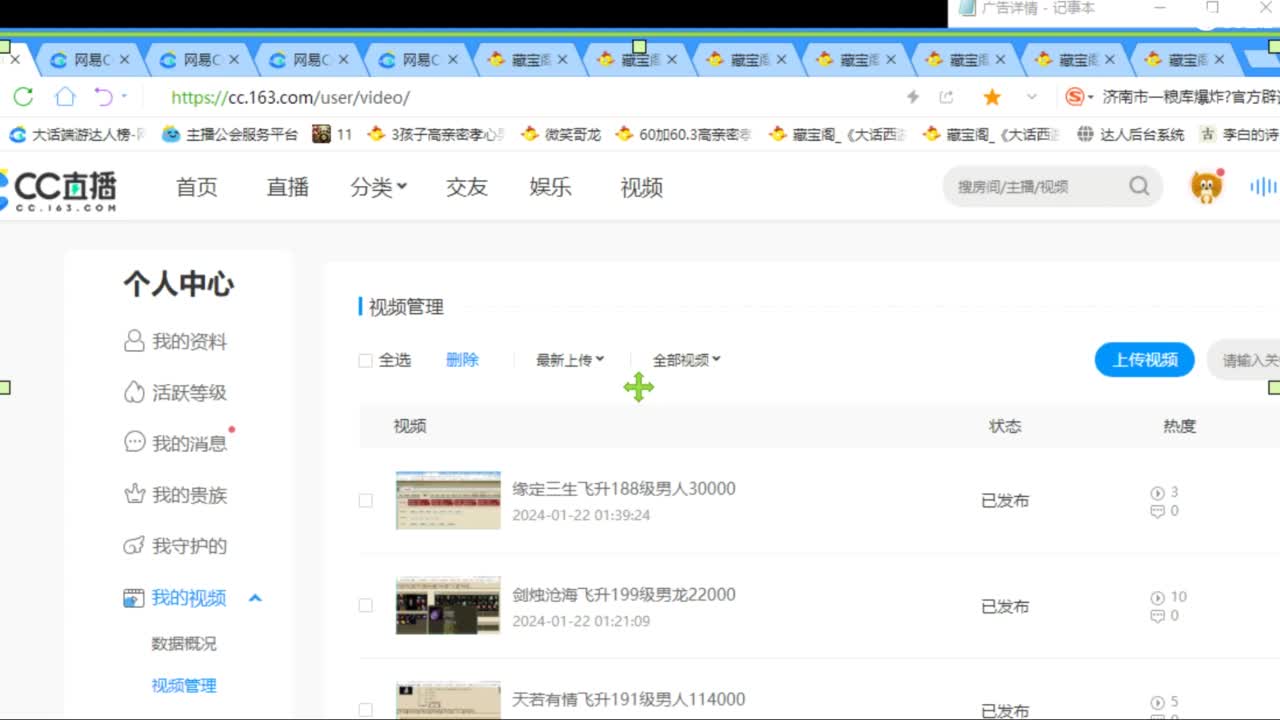Open title 天若有情飞升191级男人114000

click(629, 699)
